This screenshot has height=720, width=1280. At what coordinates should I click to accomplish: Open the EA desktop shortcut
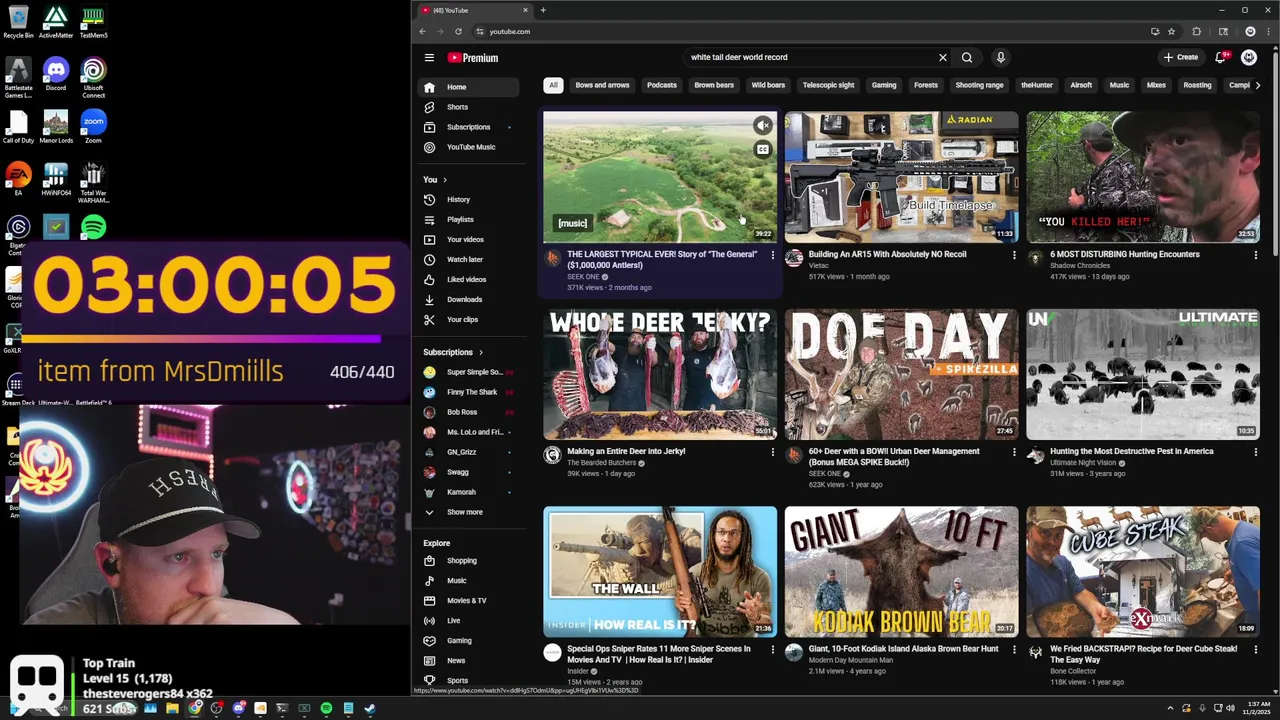pos(18,179)
